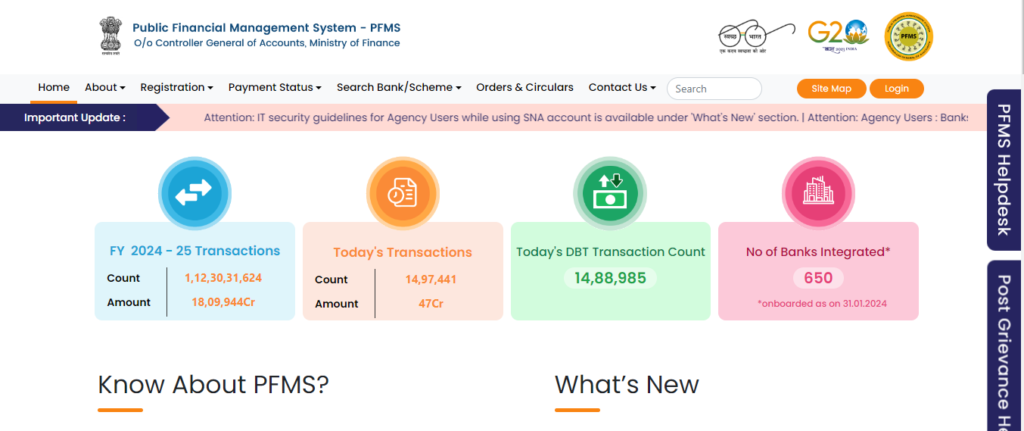
Task: Click today's amount value 47Cr
Action: click(431, 304)
